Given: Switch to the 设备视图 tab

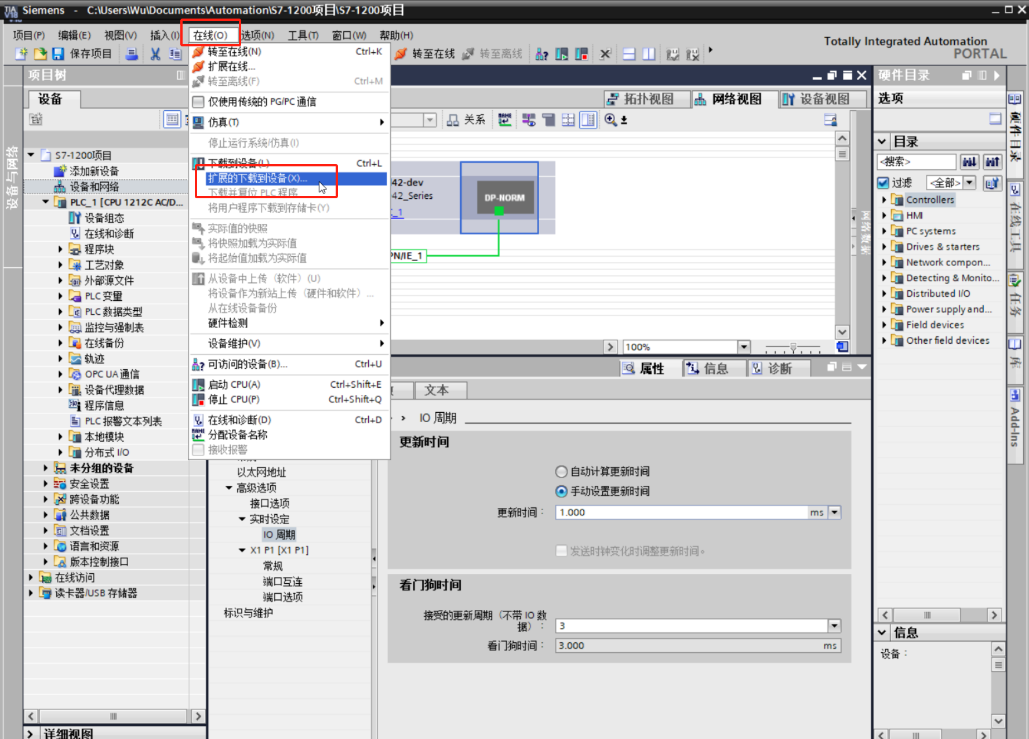Looking at the screenshot, I should pyautogui.click(x=816, y=99).
